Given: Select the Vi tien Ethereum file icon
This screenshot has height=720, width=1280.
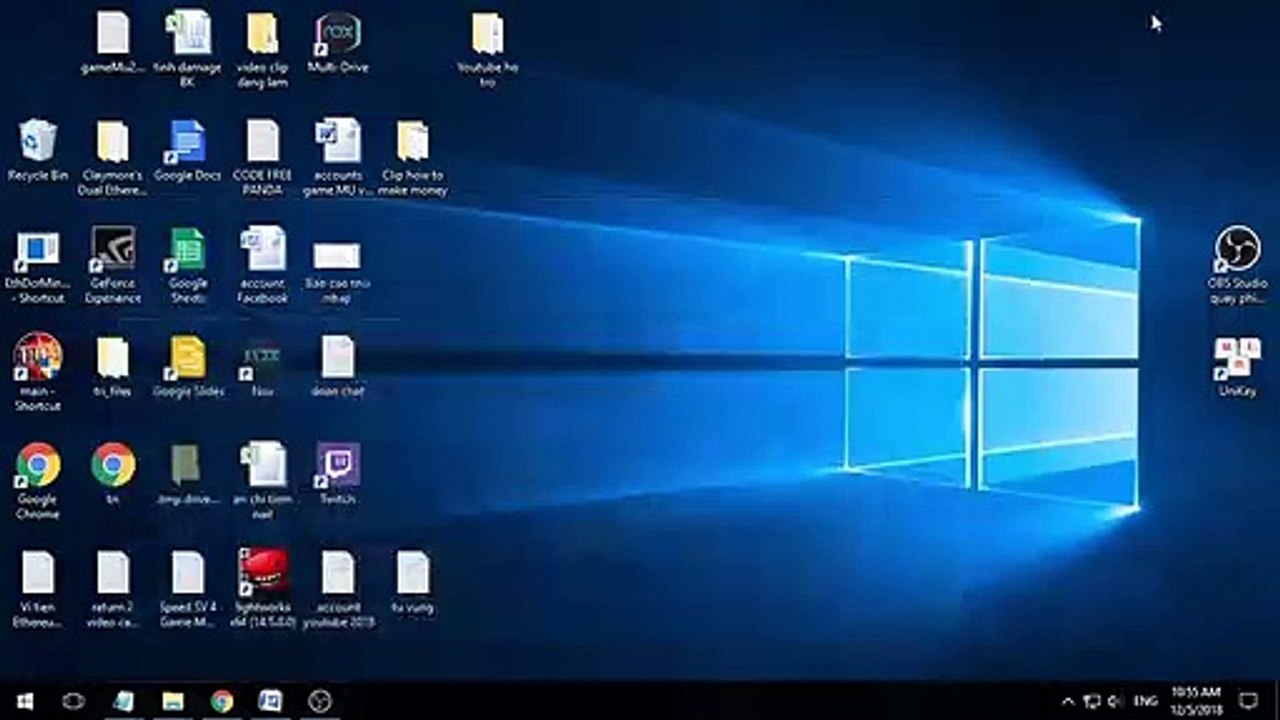Looking at the screenshot, I should (x=38, y=573).
